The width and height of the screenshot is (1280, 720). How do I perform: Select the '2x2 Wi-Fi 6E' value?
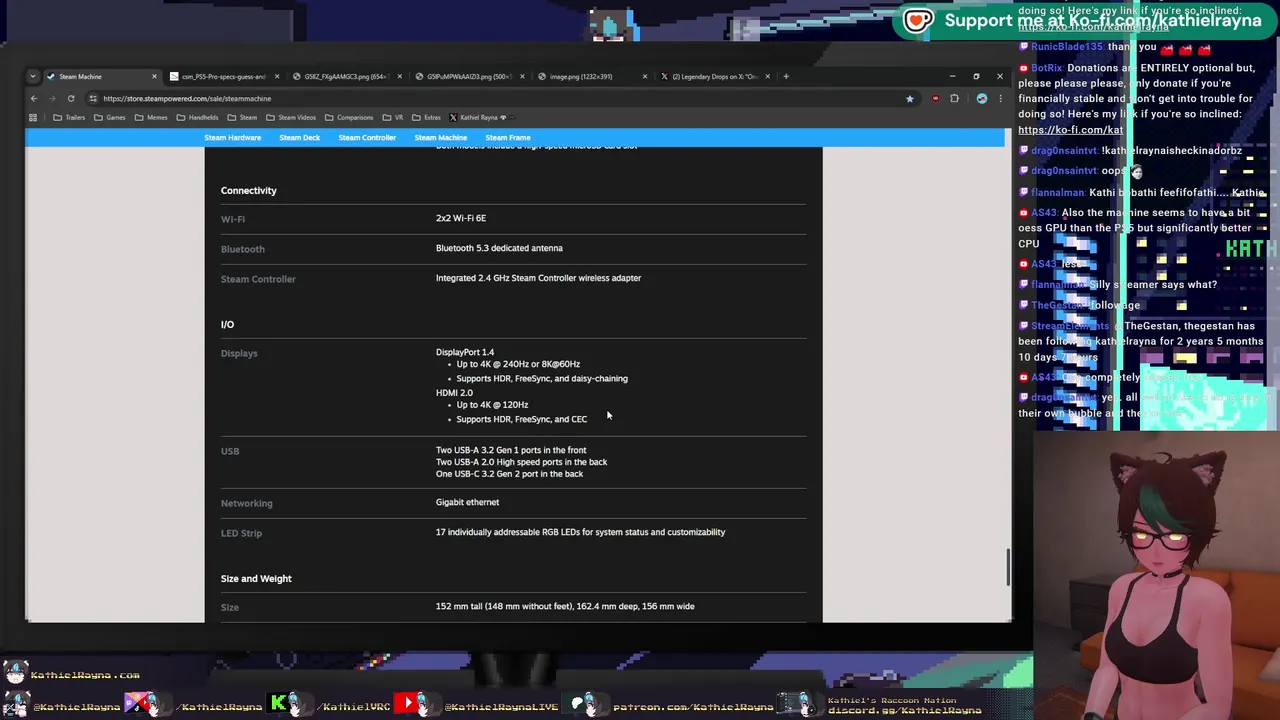pyautogui.click(x=461, y=218)
